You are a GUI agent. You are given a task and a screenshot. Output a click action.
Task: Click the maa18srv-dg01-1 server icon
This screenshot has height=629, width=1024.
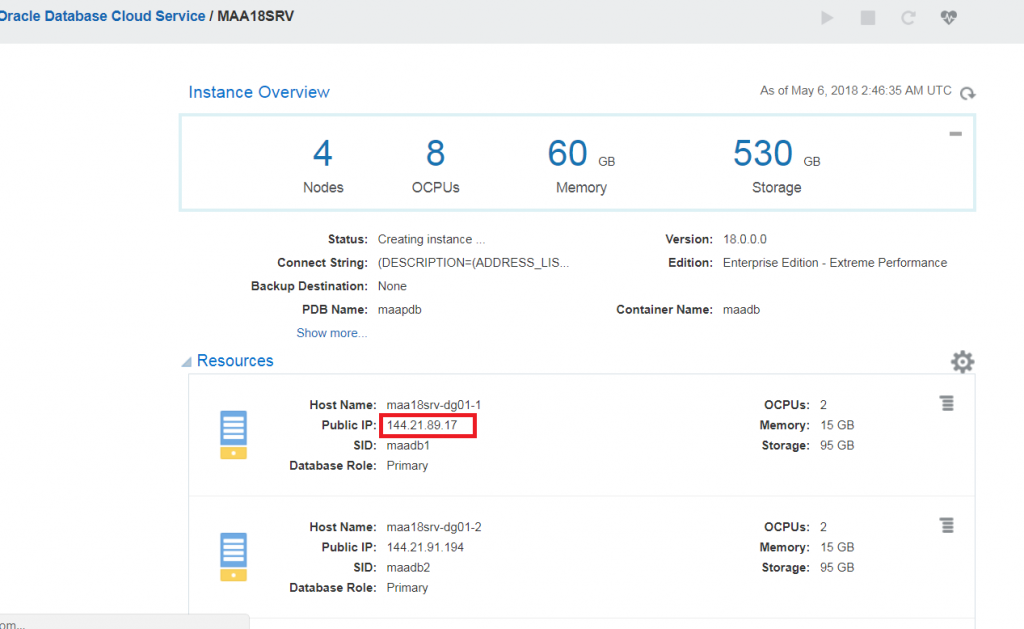(x=233, y=435)
